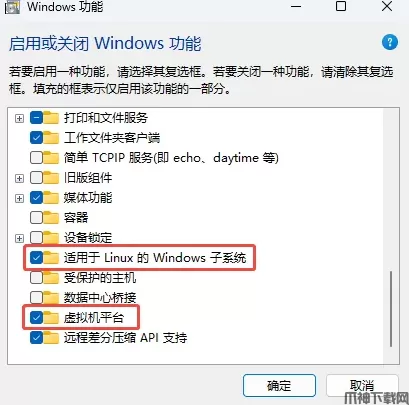This screenshot has height=405, width=409.
Task: Enable the 简单 TCPIP 服务 checkbox
Action: click(36, 158)
